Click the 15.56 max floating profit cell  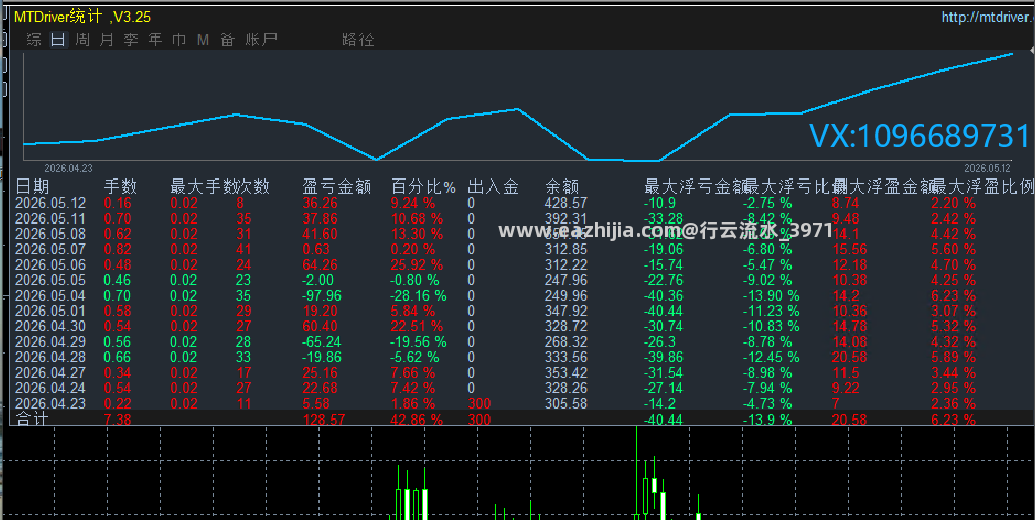point(850,249)
